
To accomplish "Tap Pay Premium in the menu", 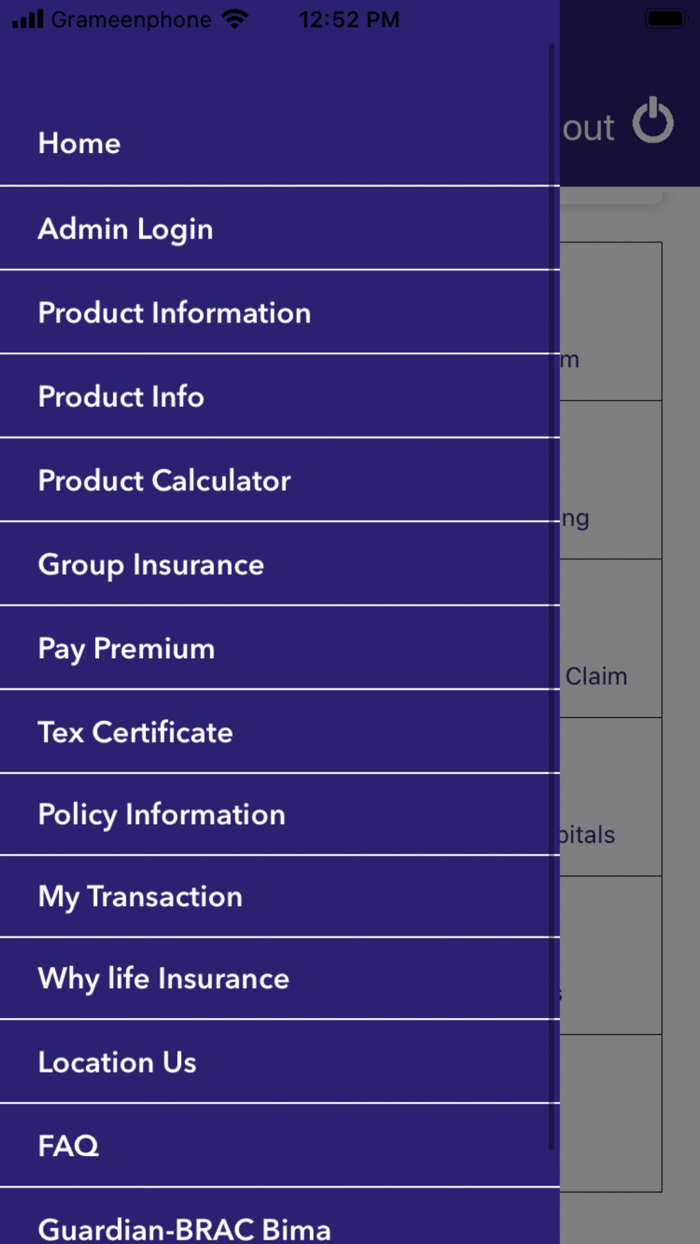I will [x=126, y=648].
